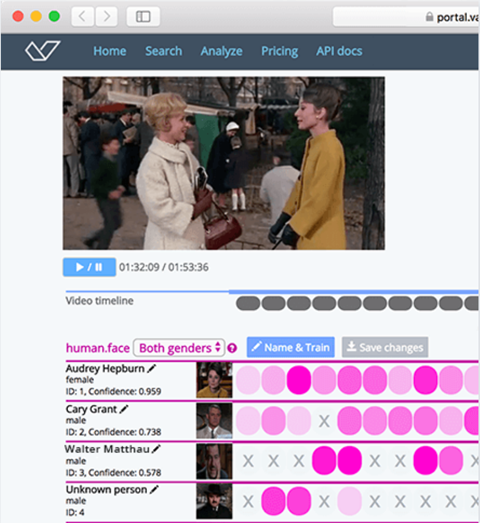Screen dimensions: 480x523
Task: Open the help question mark next to genders
Action: click(x=232, y=348)
